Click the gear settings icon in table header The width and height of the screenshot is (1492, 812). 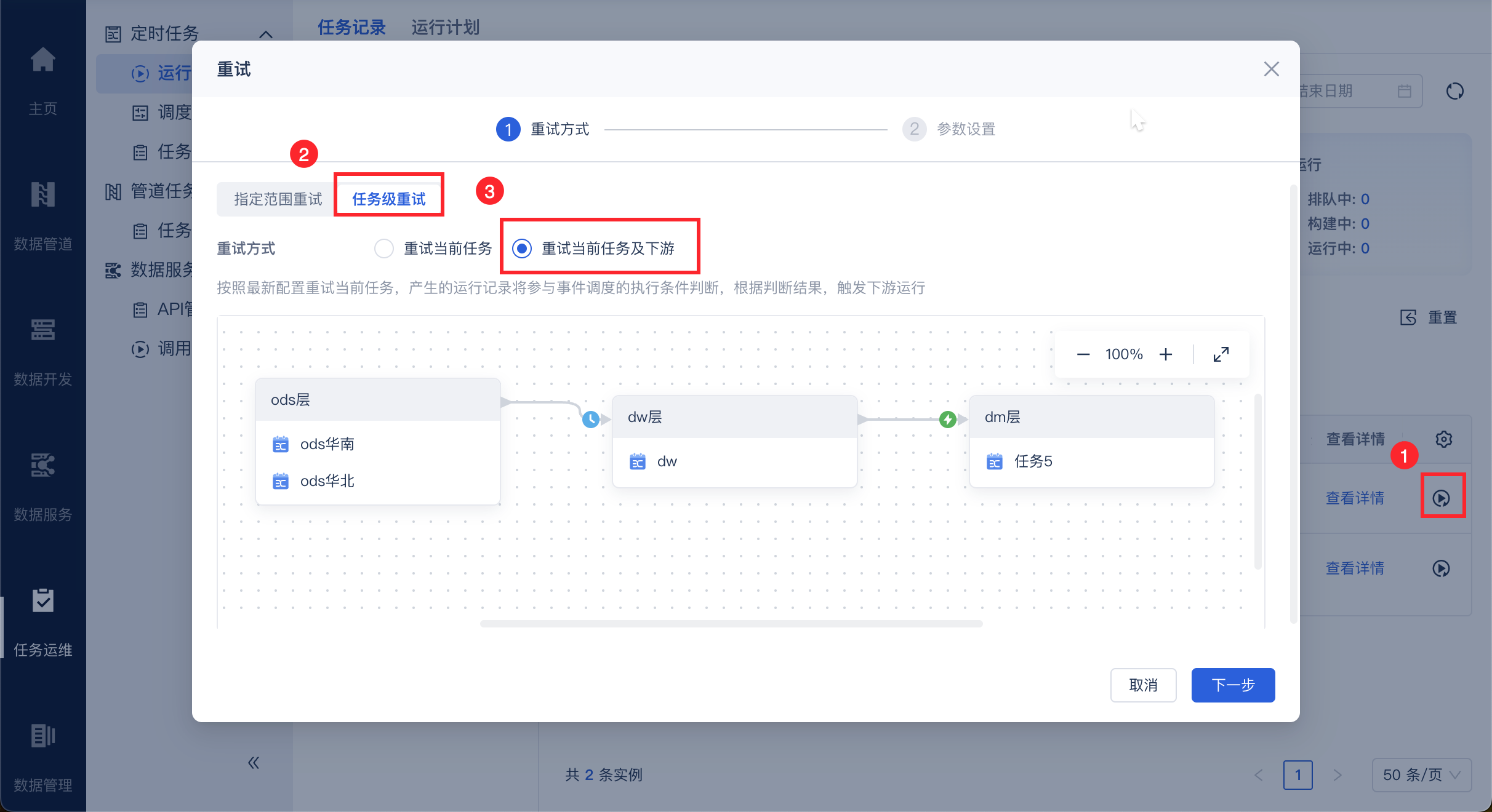click(1444, 439)
